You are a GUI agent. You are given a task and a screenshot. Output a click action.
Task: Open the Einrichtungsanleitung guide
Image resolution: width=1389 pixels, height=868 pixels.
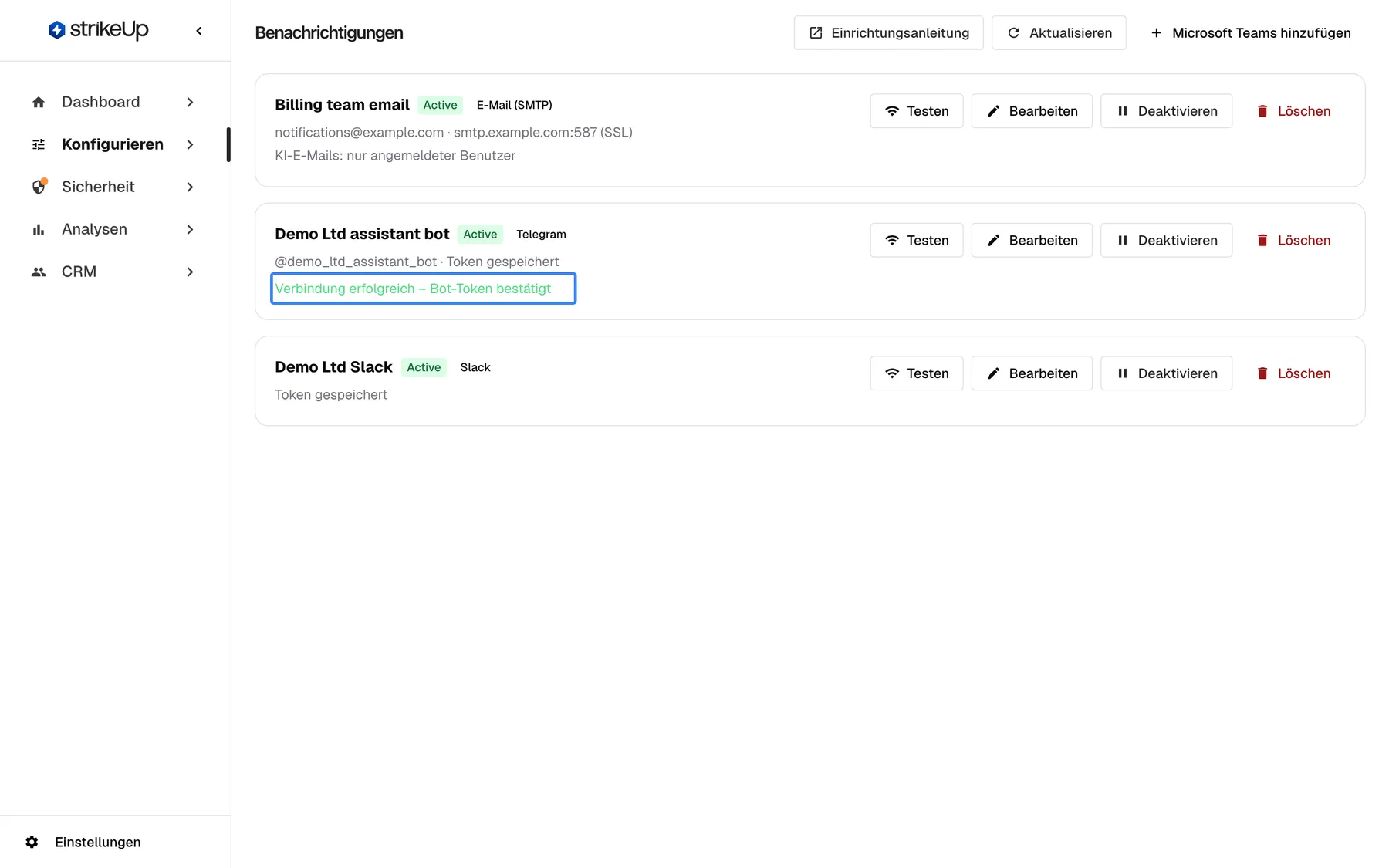coord(888,32)
